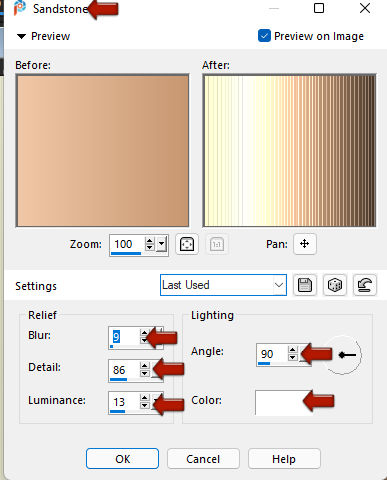Viewport: 387px width, 480px height.
Task: Click the randomize parameters dice icon
Action: 334,285
